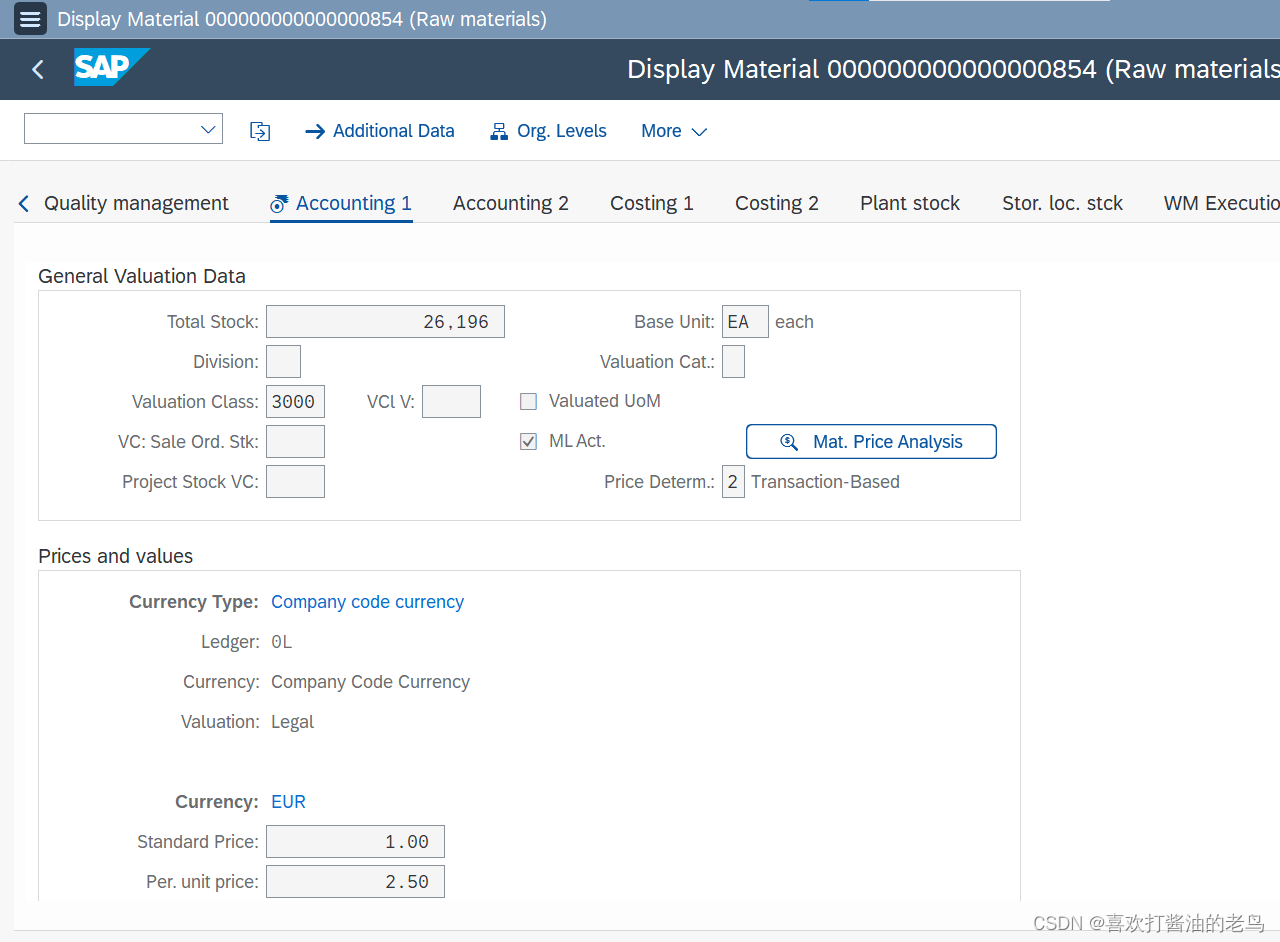
Task: Click the gear icon on the Accounting 1 tab
Action: click(277, 202)
